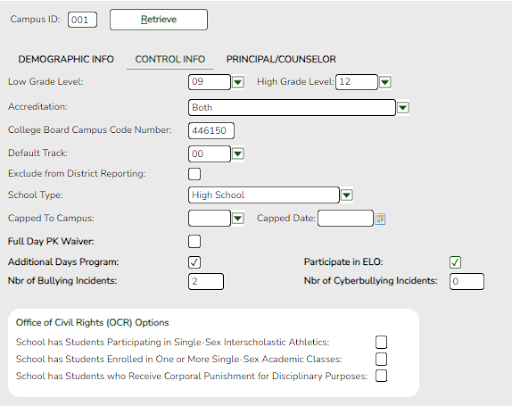Enable the Full Day PK Waiver checkbox
Viewport: 512px width, 406px height.
(x=195, y=241)
